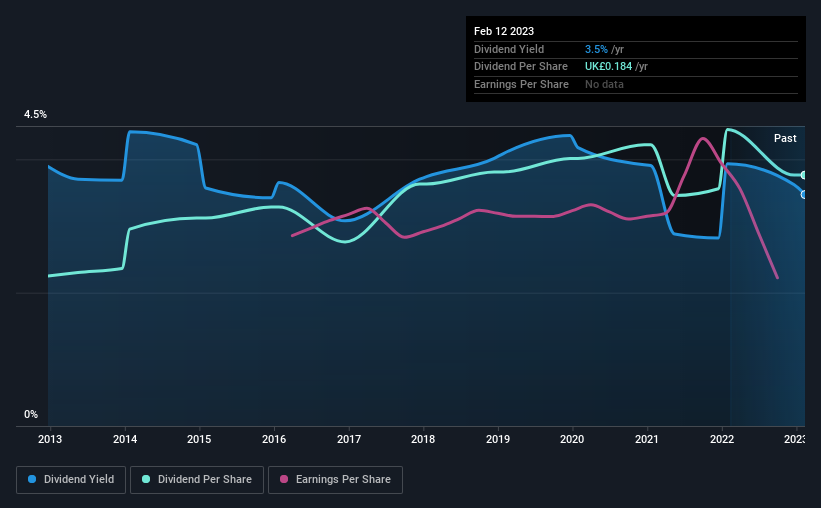Click the blue endpoint marker on yield line
Image resolution: width=821 pixels, height=508 pixels.
point(804,195)
